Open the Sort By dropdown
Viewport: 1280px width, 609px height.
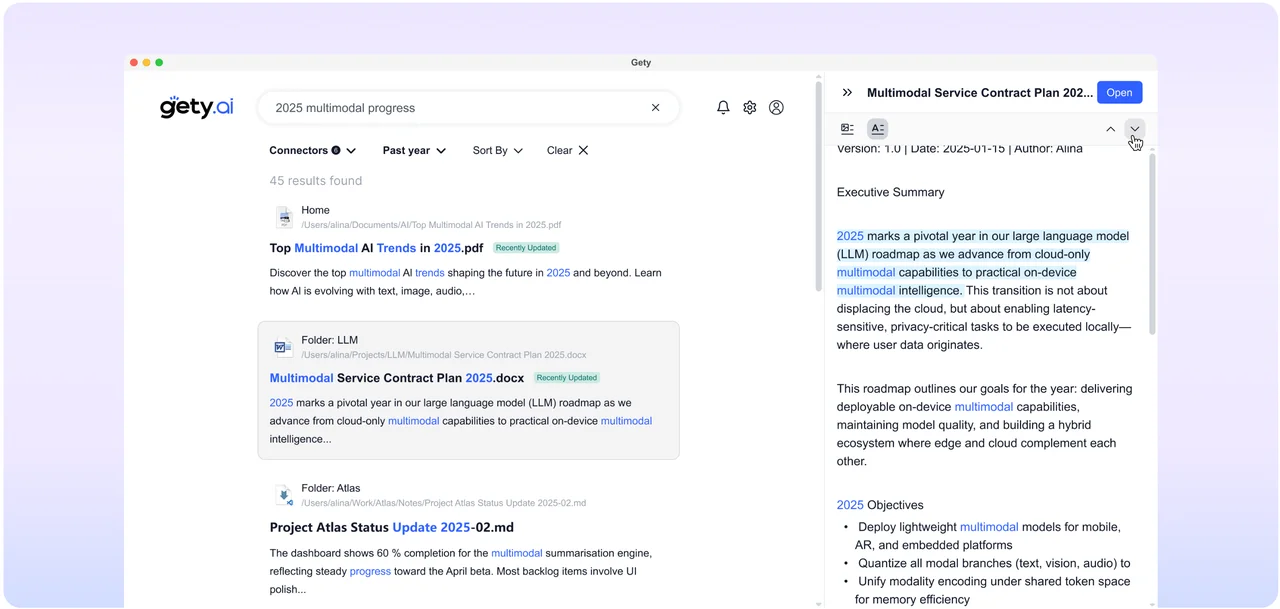[x=497, y=150]
